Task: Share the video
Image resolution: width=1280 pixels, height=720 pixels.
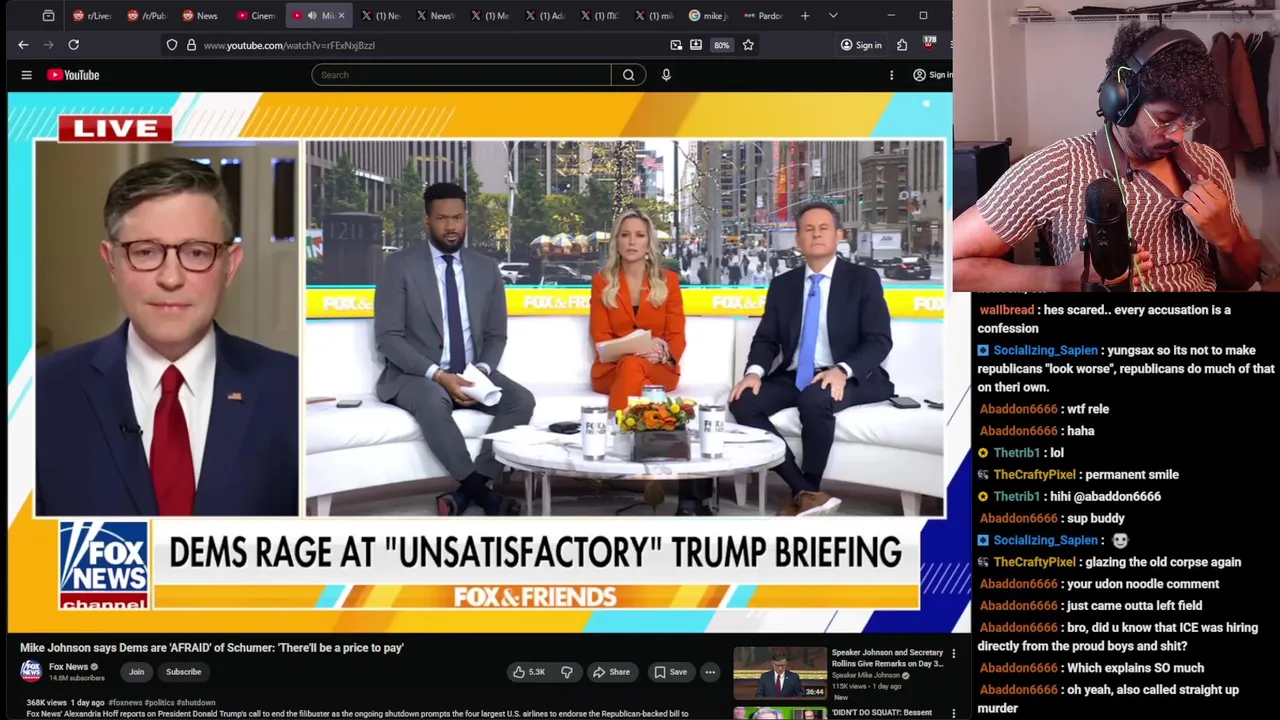Action: [611, 672]
